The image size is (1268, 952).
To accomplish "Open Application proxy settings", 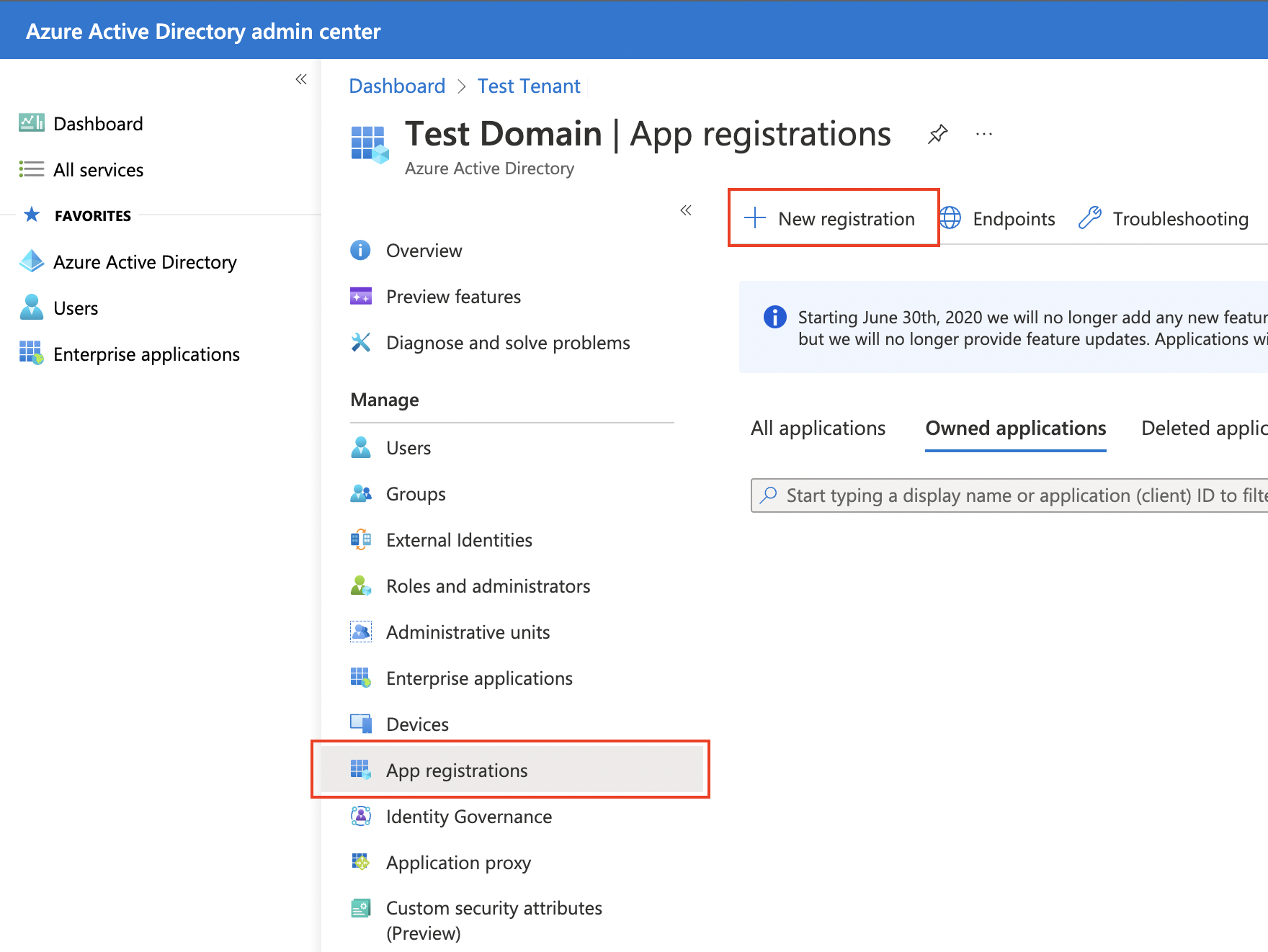I will 458,862.
